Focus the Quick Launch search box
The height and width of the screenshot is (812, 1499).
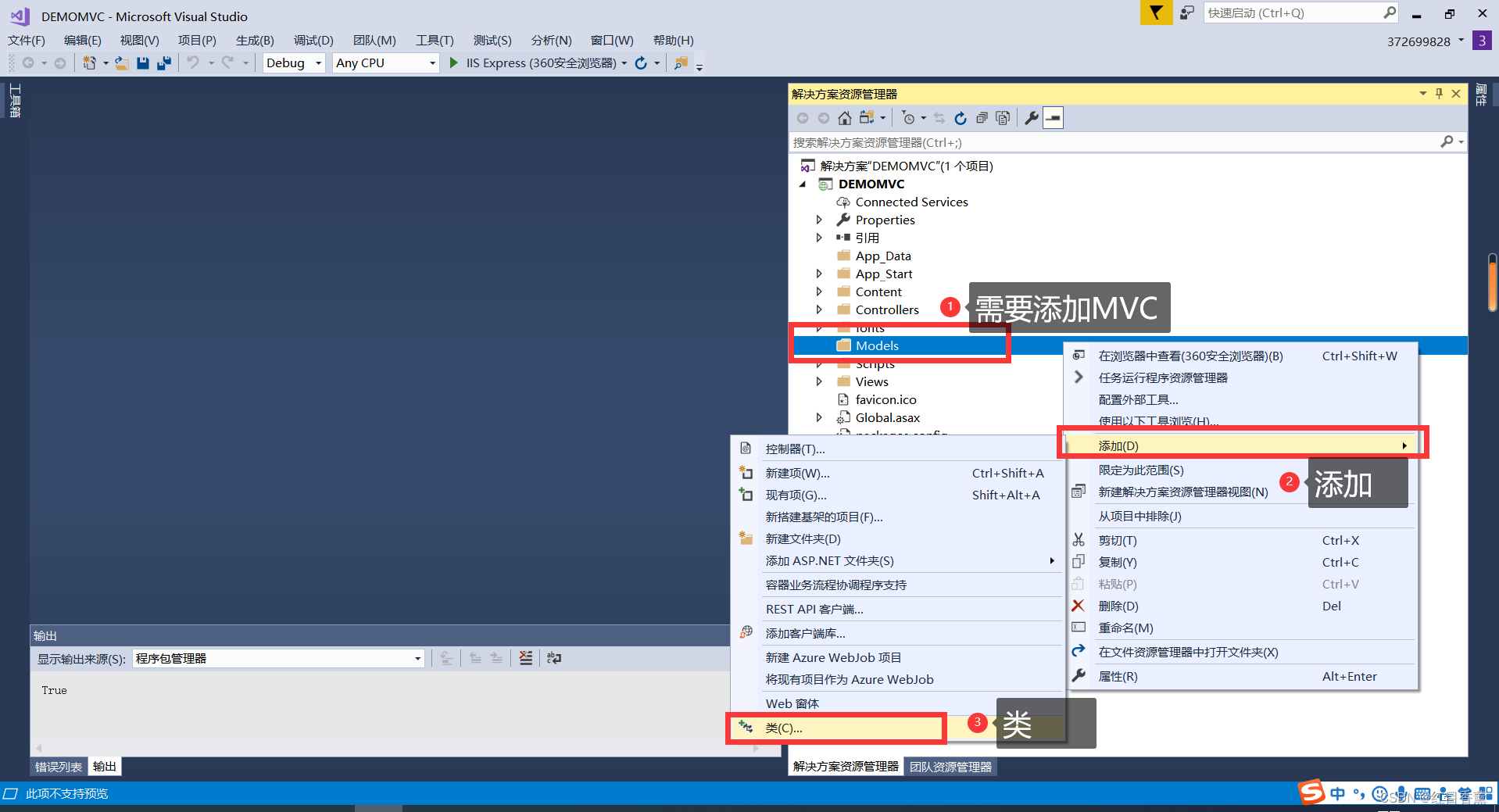click(1300, 13)
